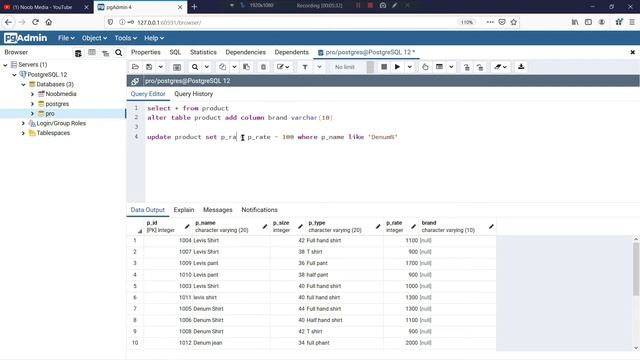Click the Paste rows icon

click(x=246, y=67)
